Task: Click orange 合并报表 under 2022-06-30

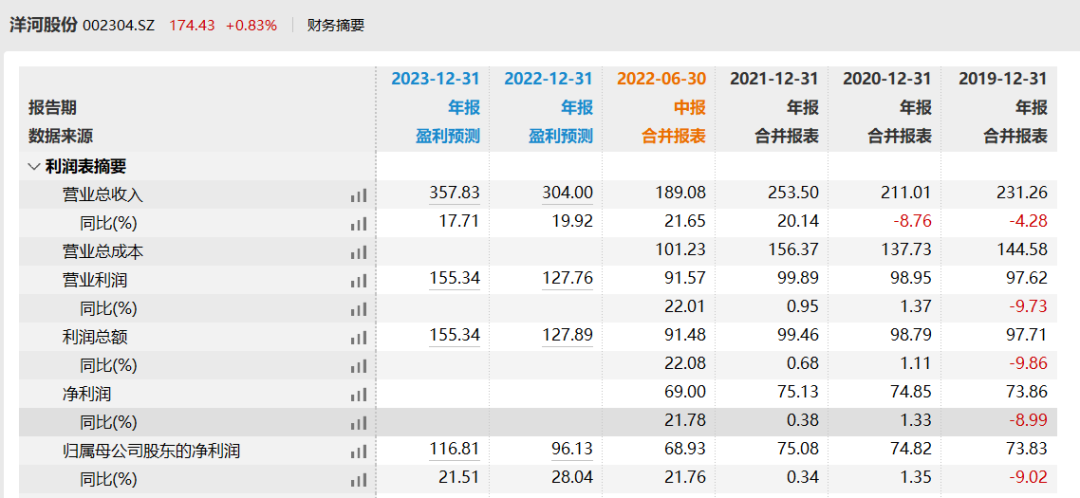Action: [x=674, y=136]
